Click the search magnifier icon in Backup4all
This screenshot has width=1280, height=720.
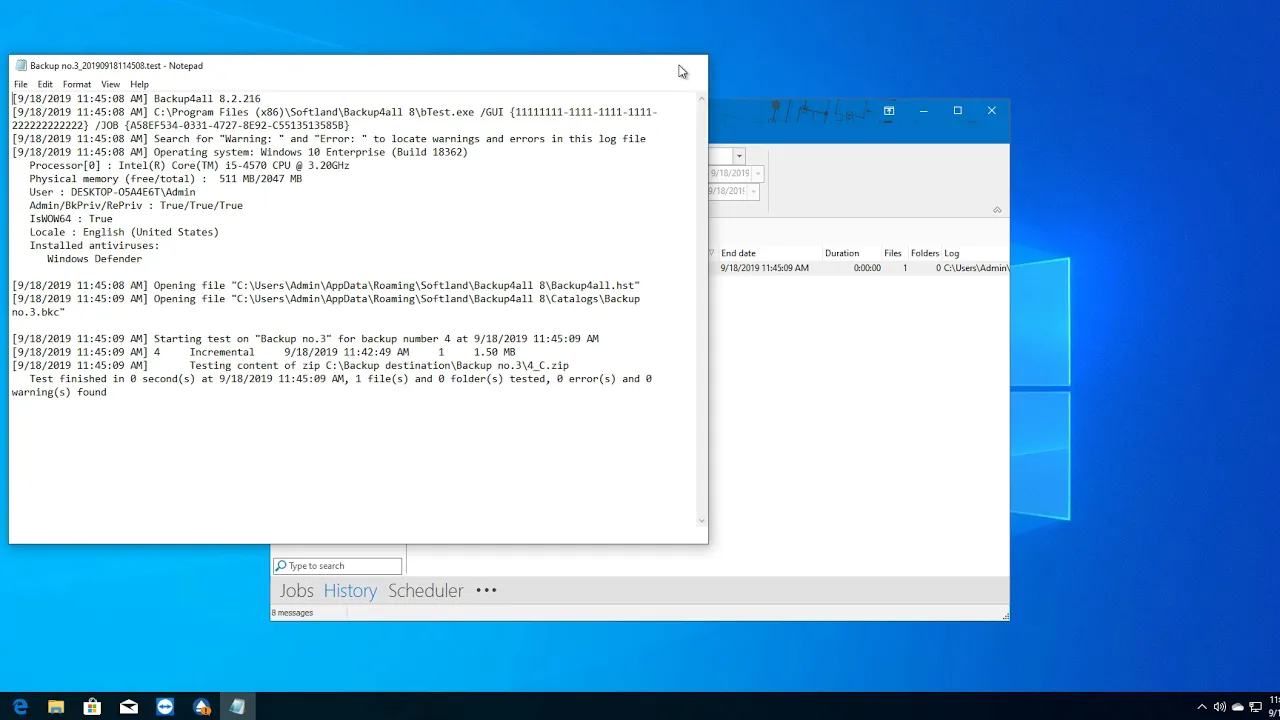[x=281, y=566]
